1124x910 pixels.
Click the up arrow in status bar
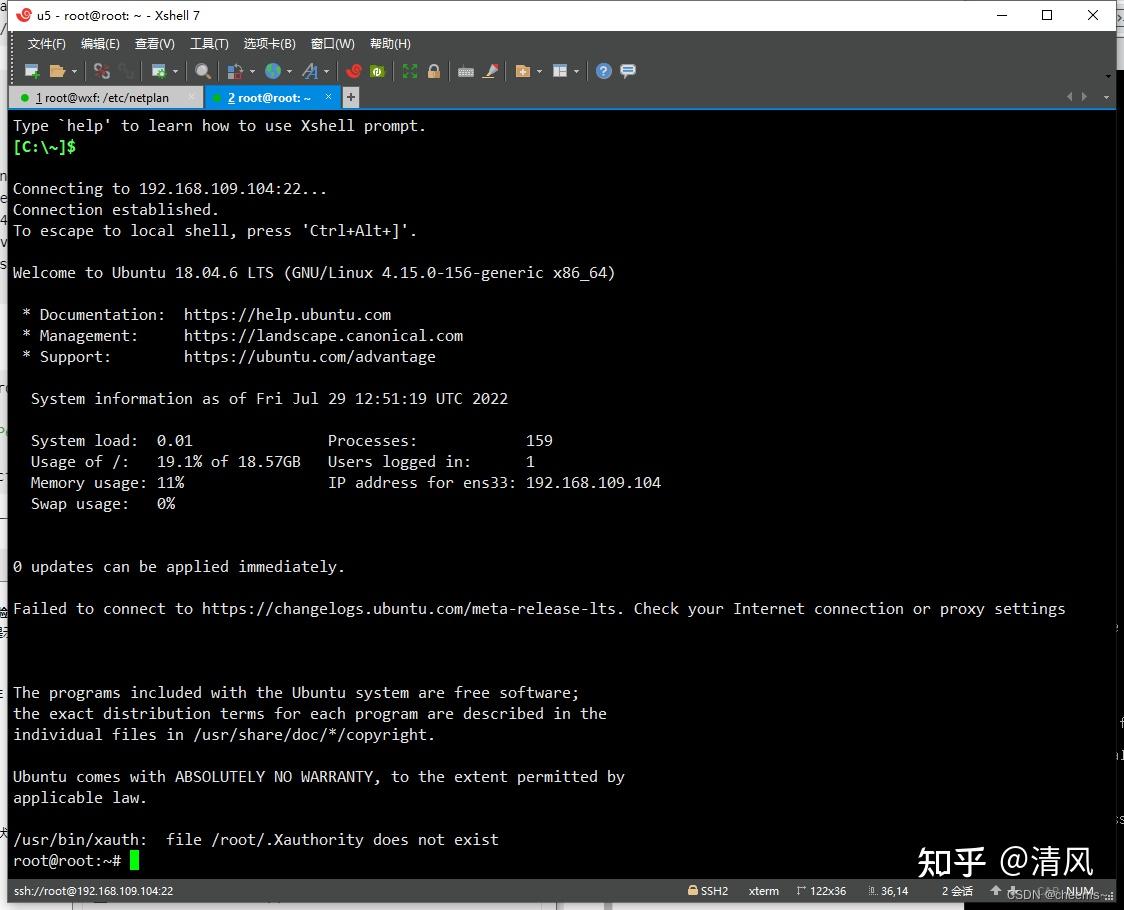[995, 891]
